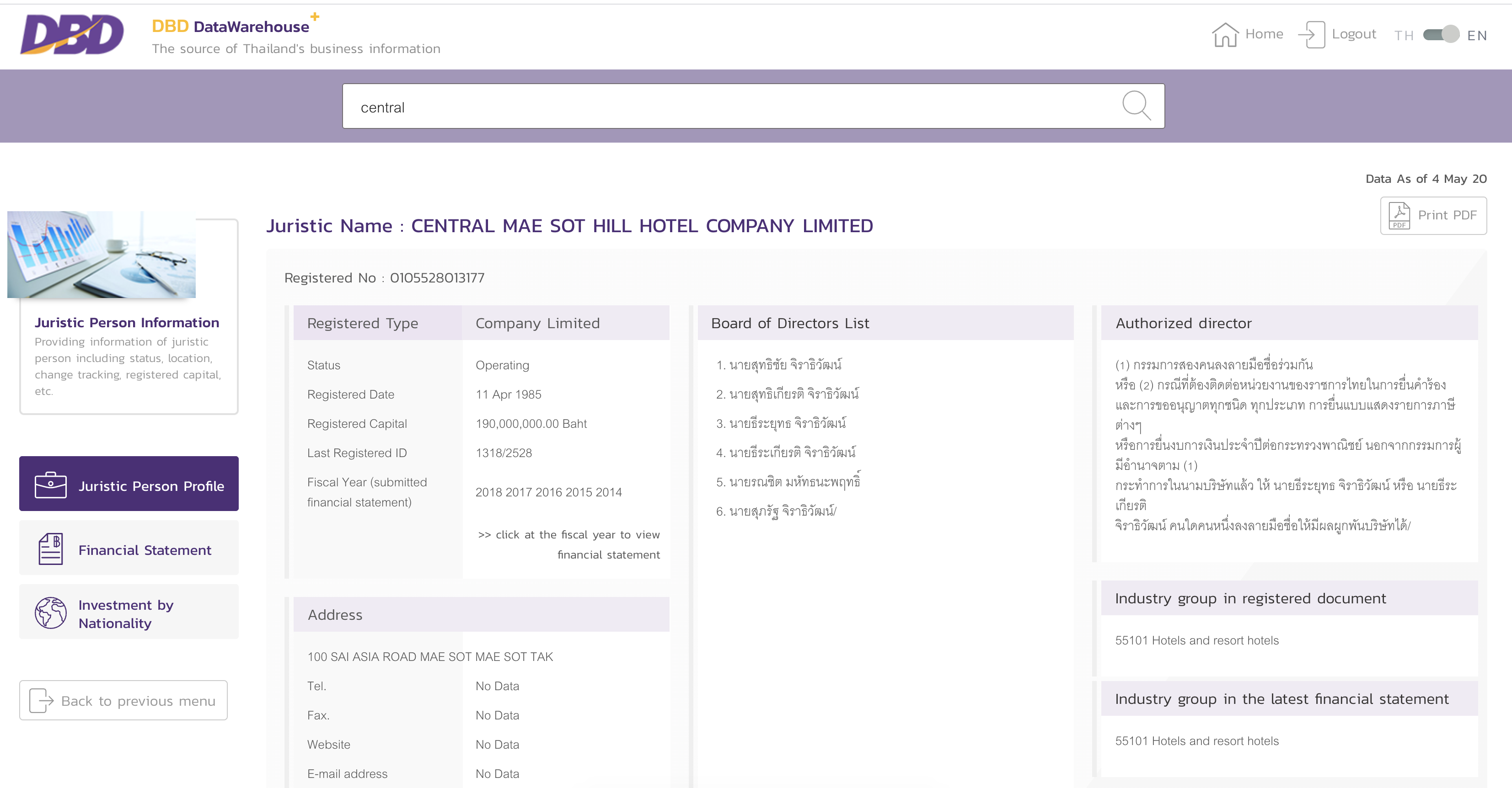Image resolution: width=1512 pixels, height=788 pixels.
Task: Click director 2 นายสุทธิเกียรติ จิราธิวัฒน์
Action: coord(787,394)
